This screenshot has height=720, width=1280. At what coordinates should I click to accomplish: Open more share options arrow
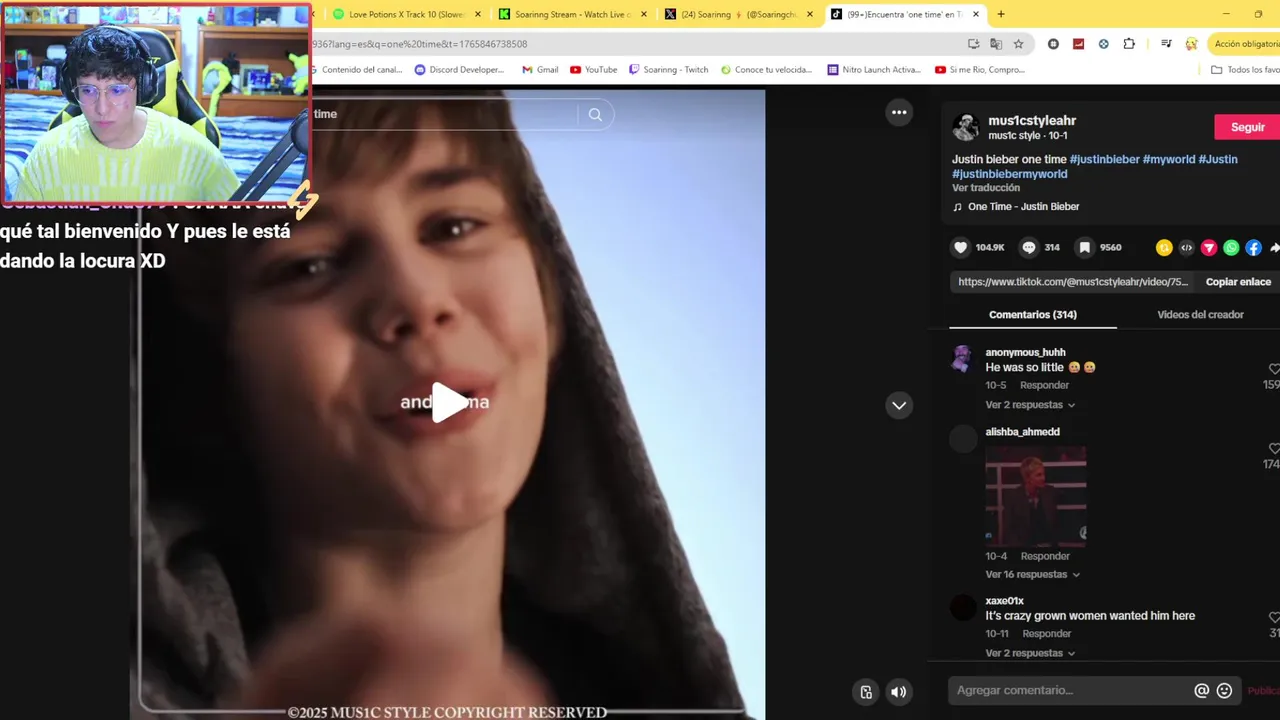pyautogui.click(x=1274, y=248)
